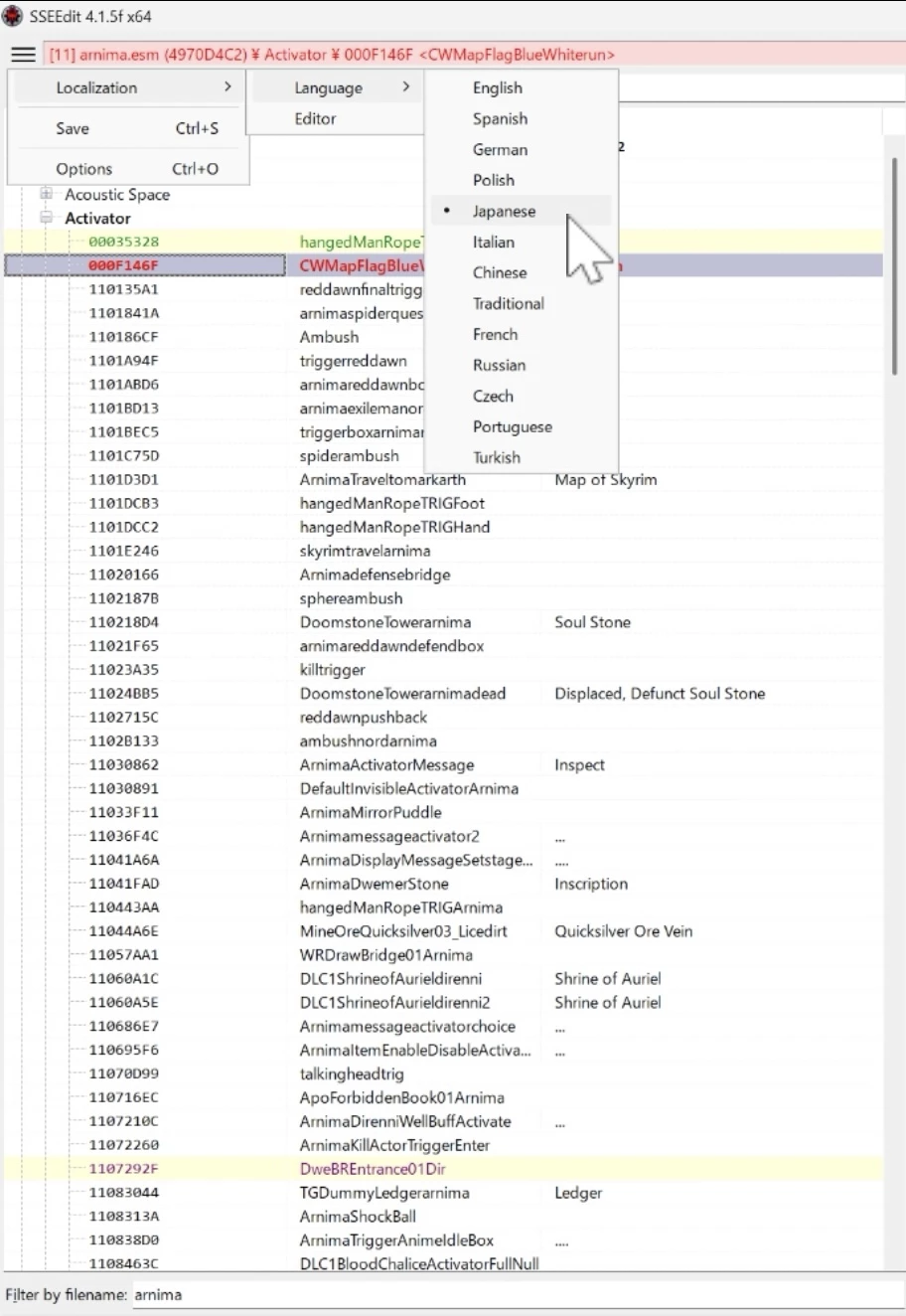Select the Ambush record row

pos(443,337)
